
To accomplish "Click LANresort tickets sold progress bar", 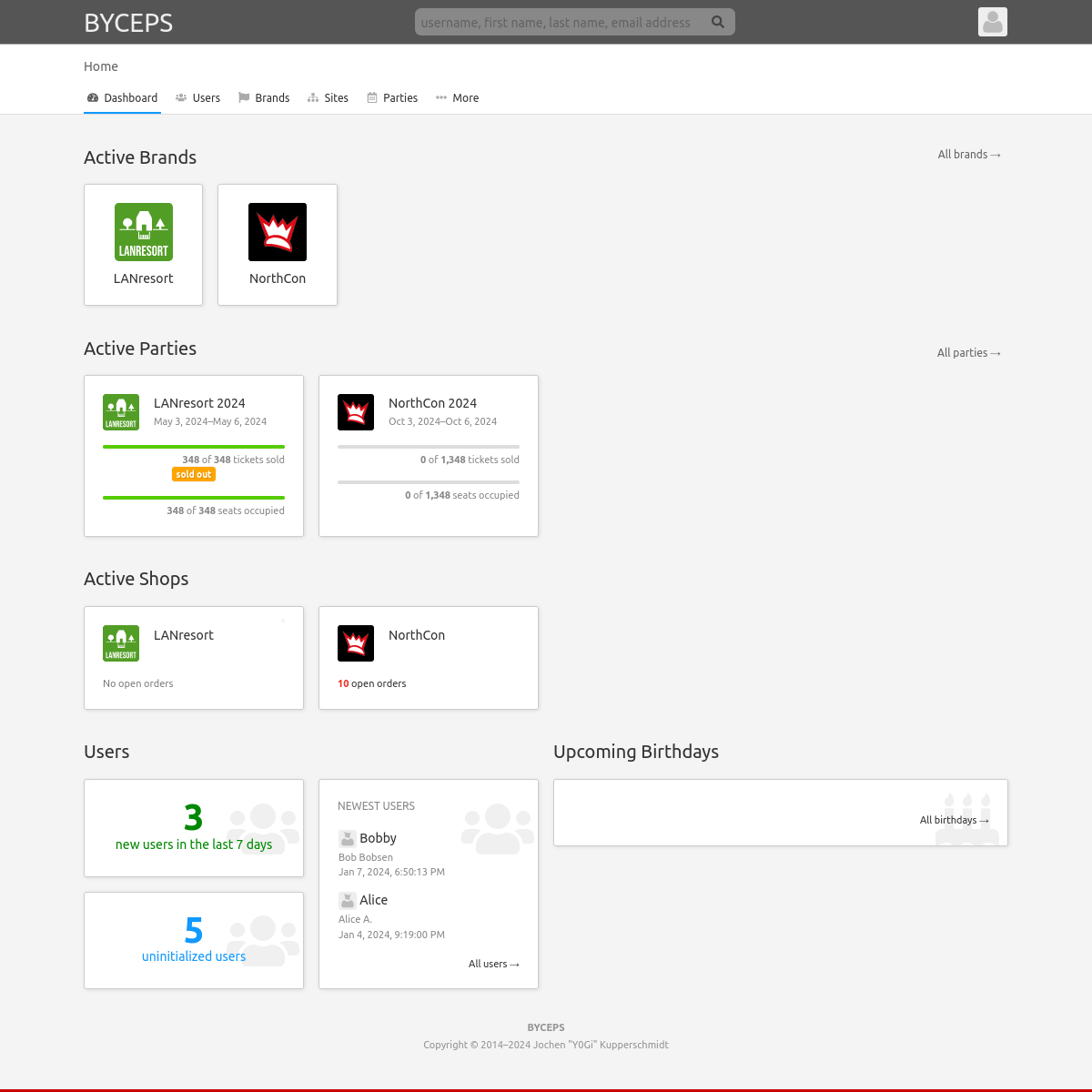I will tap(194, 447).
